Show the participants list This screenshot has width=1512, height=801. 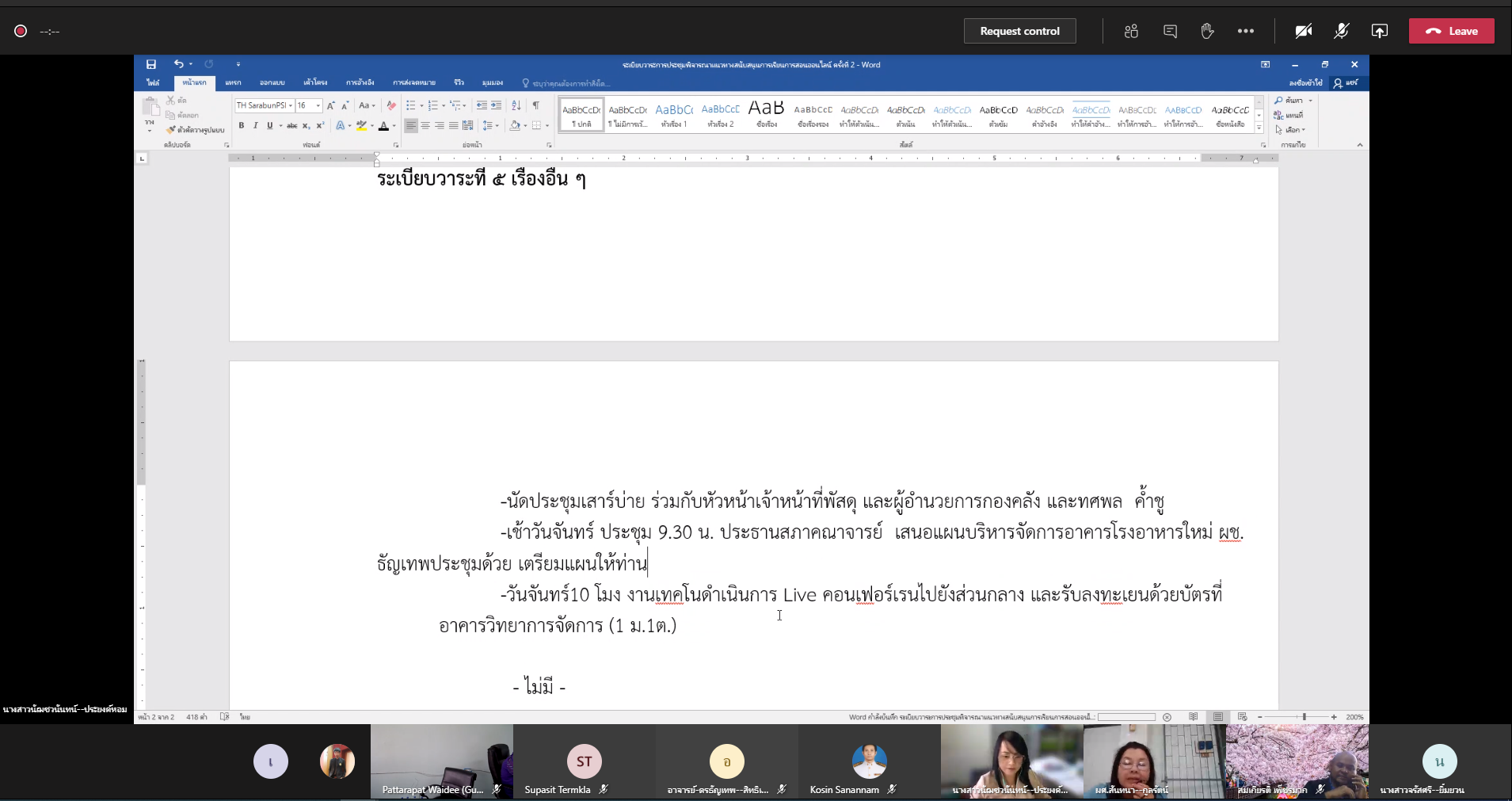[1131, 31]
